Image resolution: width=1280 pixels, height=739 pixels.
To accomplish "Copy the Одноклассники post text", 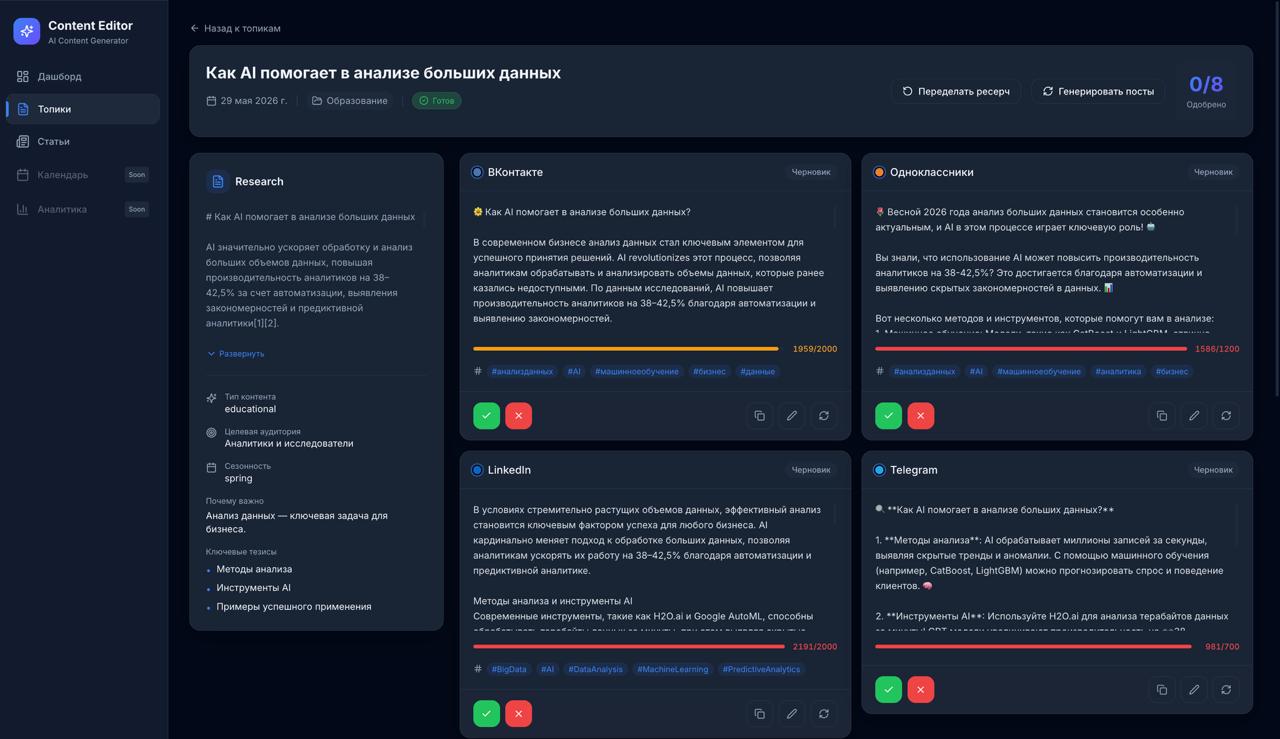I will (x=1161, y=415).
